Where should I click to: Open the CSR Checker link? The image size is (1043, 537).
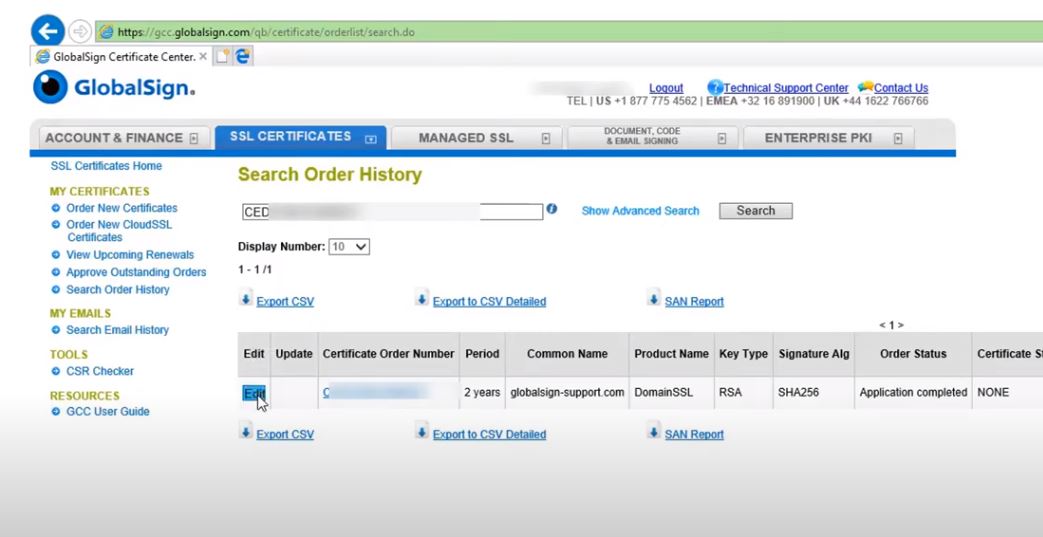[x=100, y=371]
